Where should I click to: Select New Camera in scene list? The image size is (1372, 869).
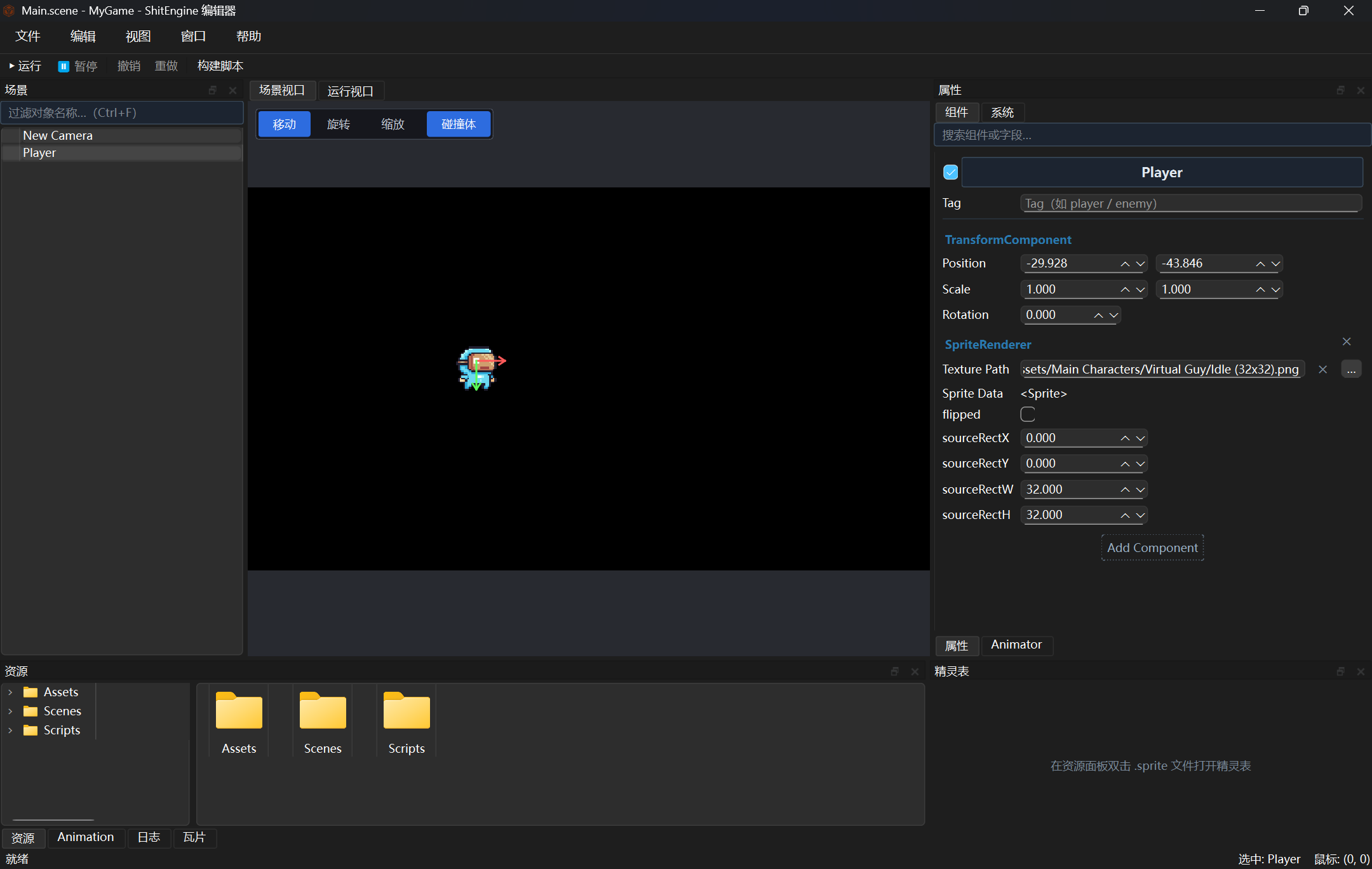[122, 135]
